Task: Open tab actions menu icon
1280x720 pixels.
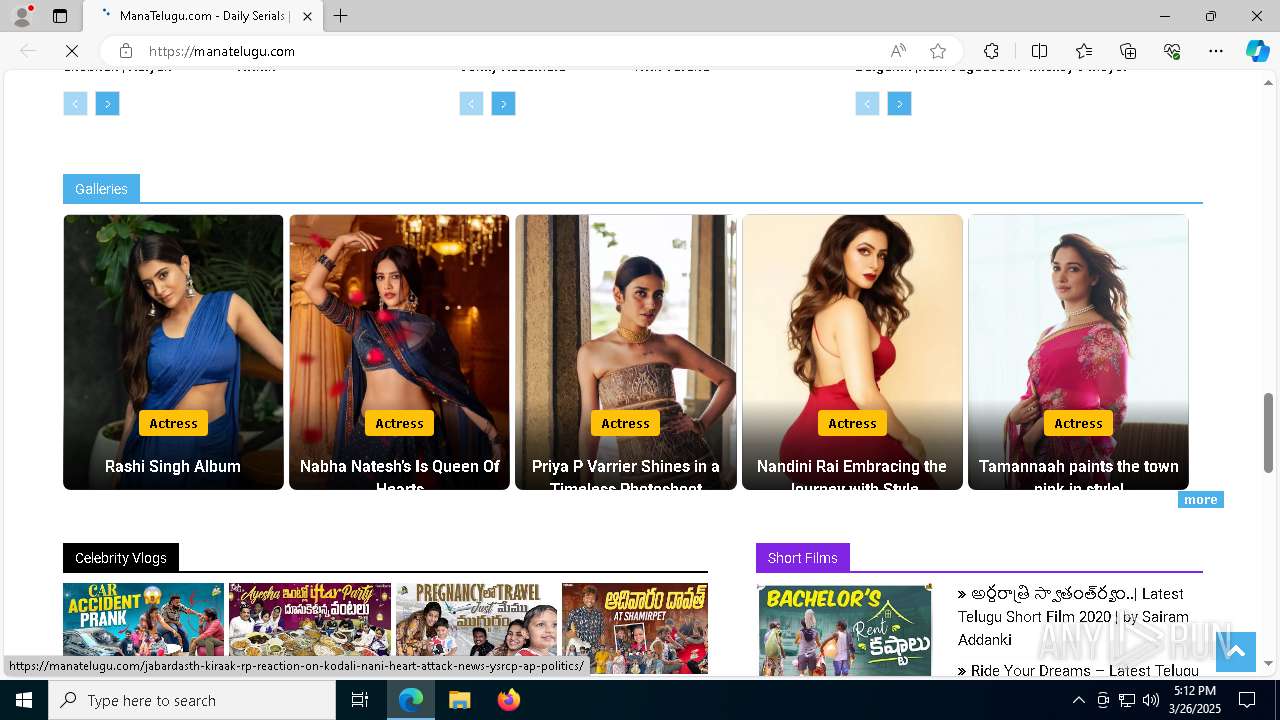Action: (x=60, y=16)
